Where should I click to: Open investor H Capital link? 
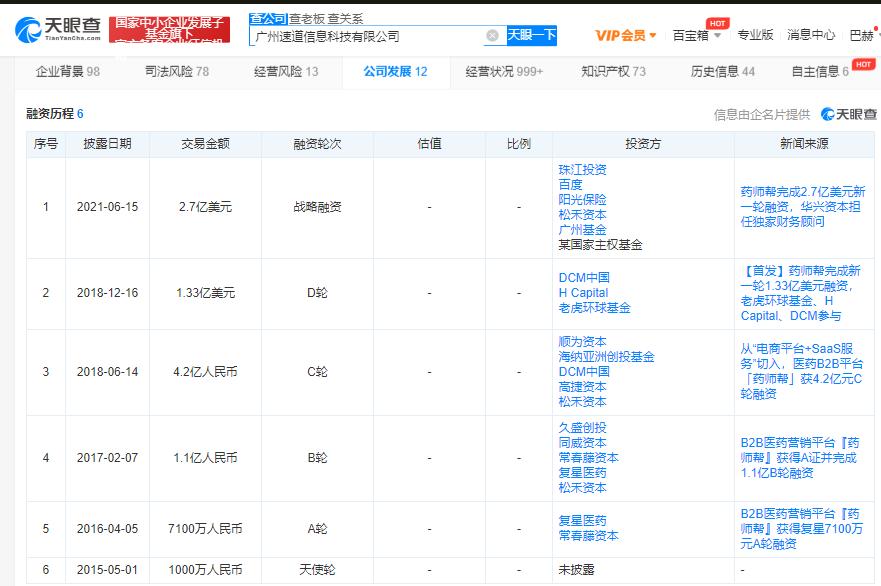tap(583, 293)
